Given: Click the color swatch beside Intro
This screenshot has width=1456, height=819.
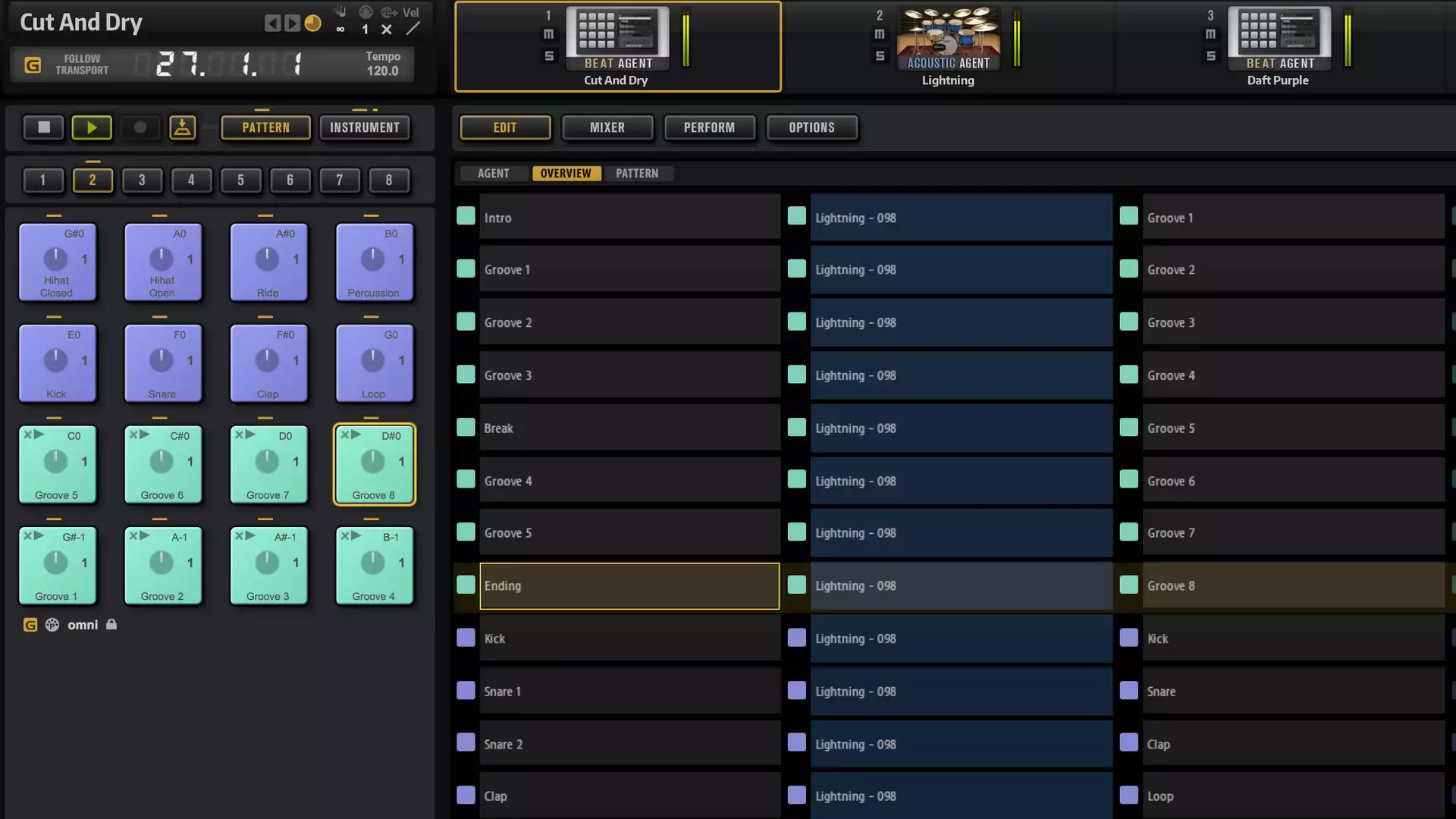Looking at the screenshot, I should tap(466, 217).
